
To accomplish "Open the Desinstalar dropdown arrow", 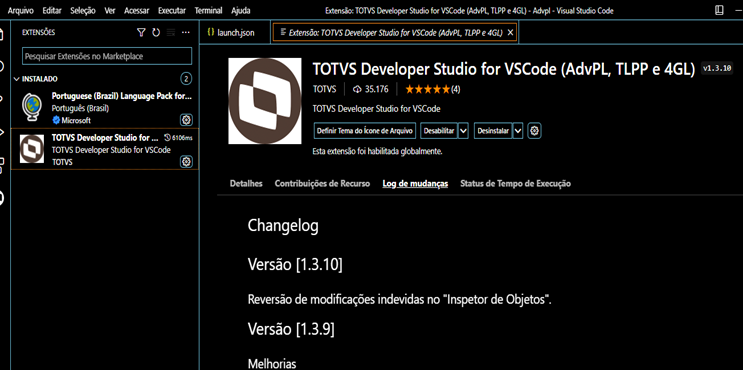I will pos(518,131).
